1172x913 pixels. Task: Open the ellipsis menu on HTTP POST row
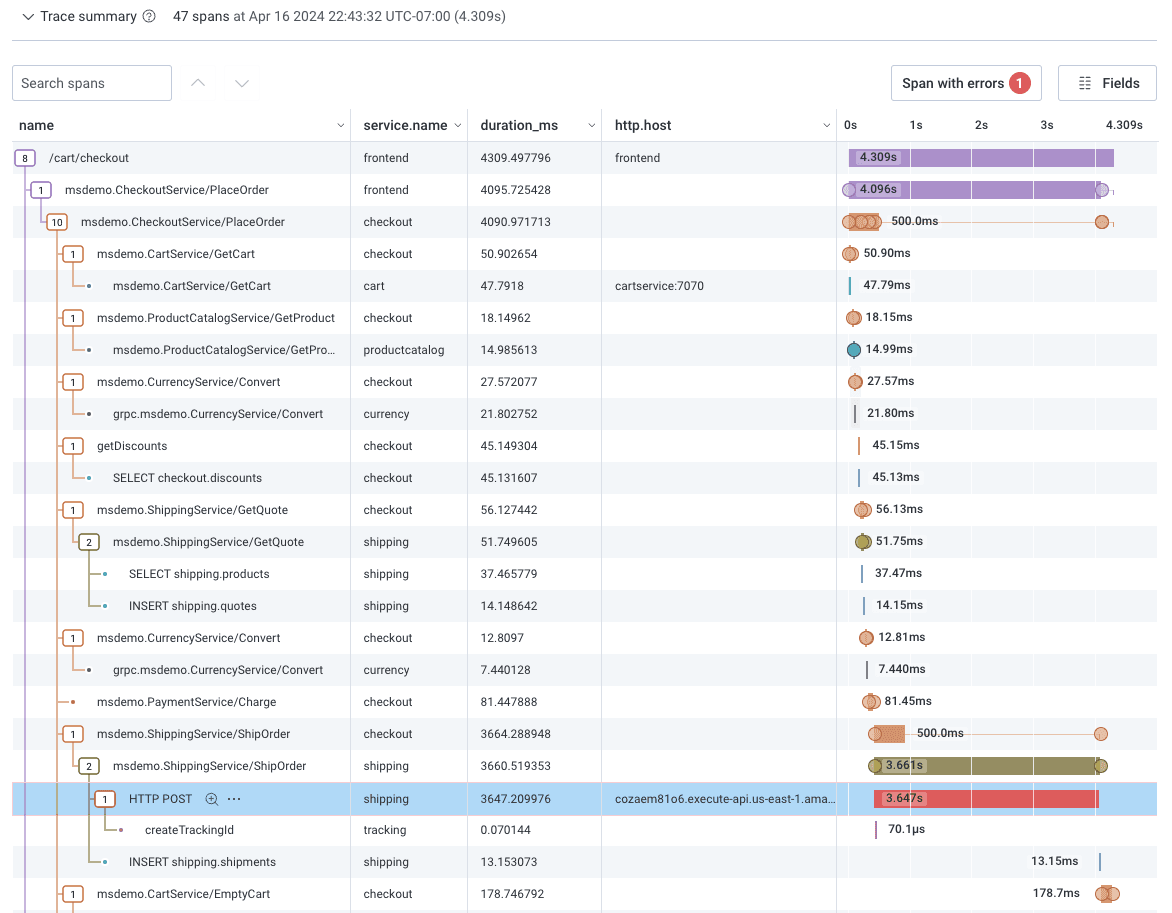[234, 799]
